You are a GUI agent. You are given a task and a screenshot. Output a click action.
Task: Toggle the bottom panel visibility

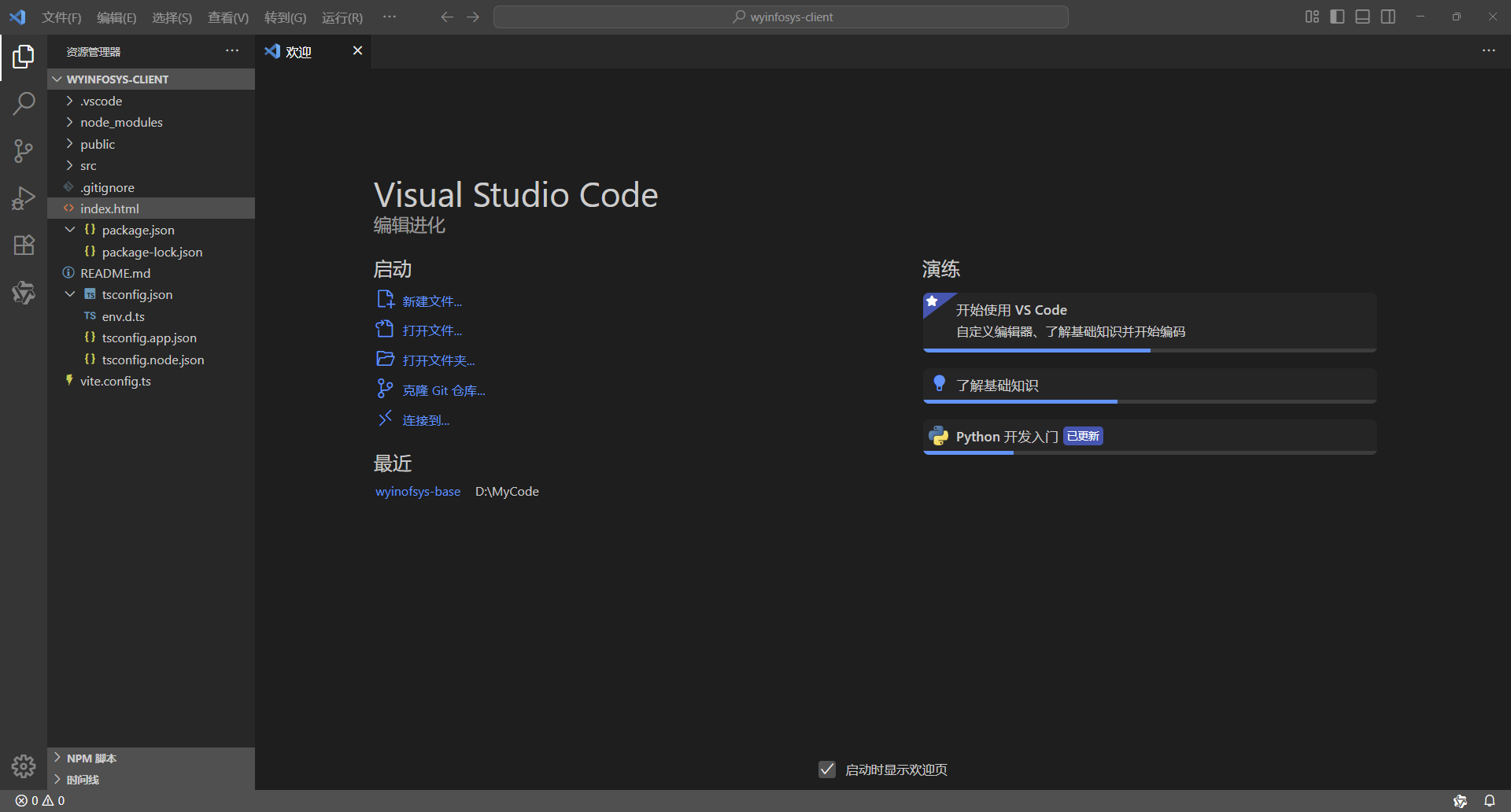[1362, 16]
